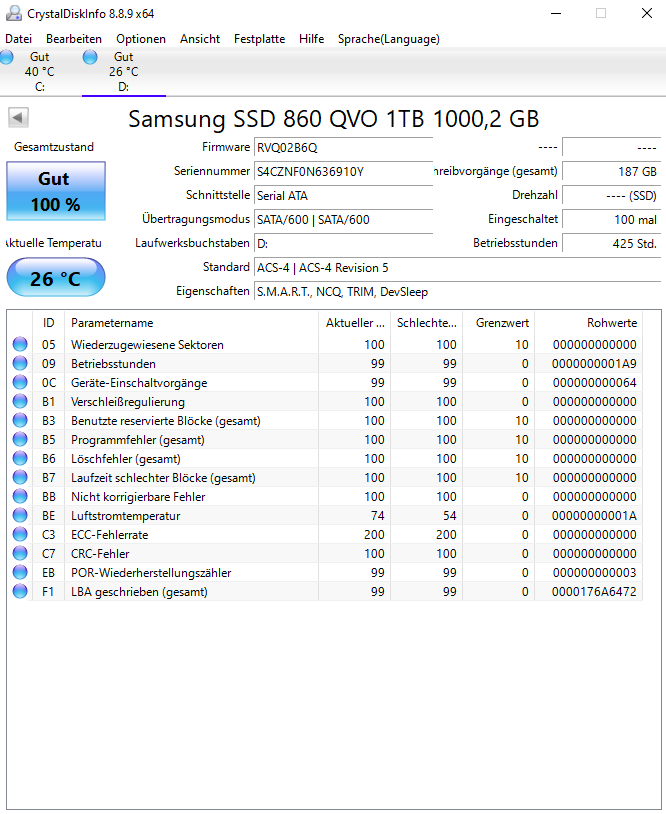The height and width of the screenshot is (814, 666).
Task: Click the CrystalDiskInfo app icon in title bar
Action: click(x=13, y=13)
